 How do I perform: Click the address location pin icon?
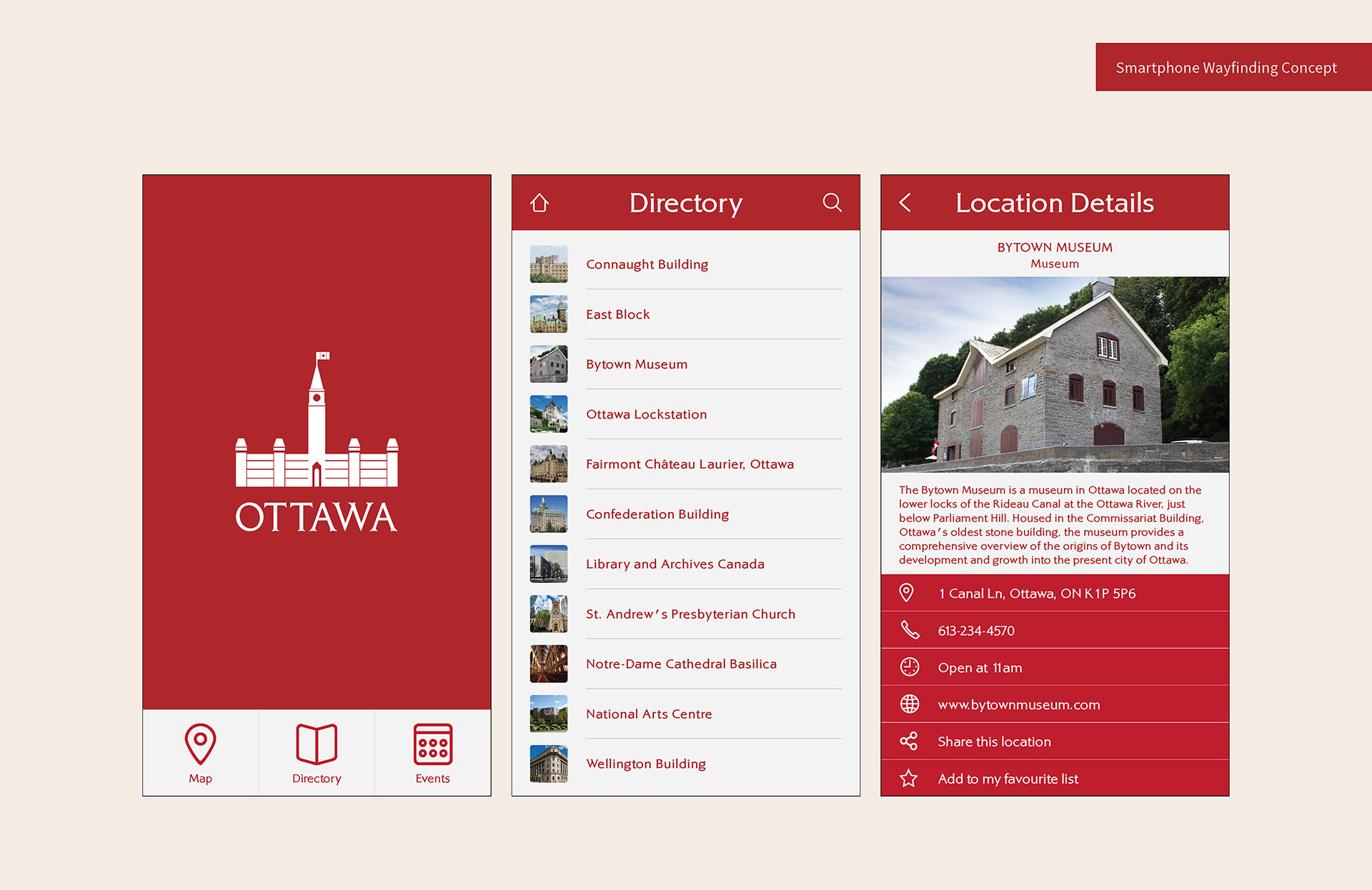click(x=906, y=593)
